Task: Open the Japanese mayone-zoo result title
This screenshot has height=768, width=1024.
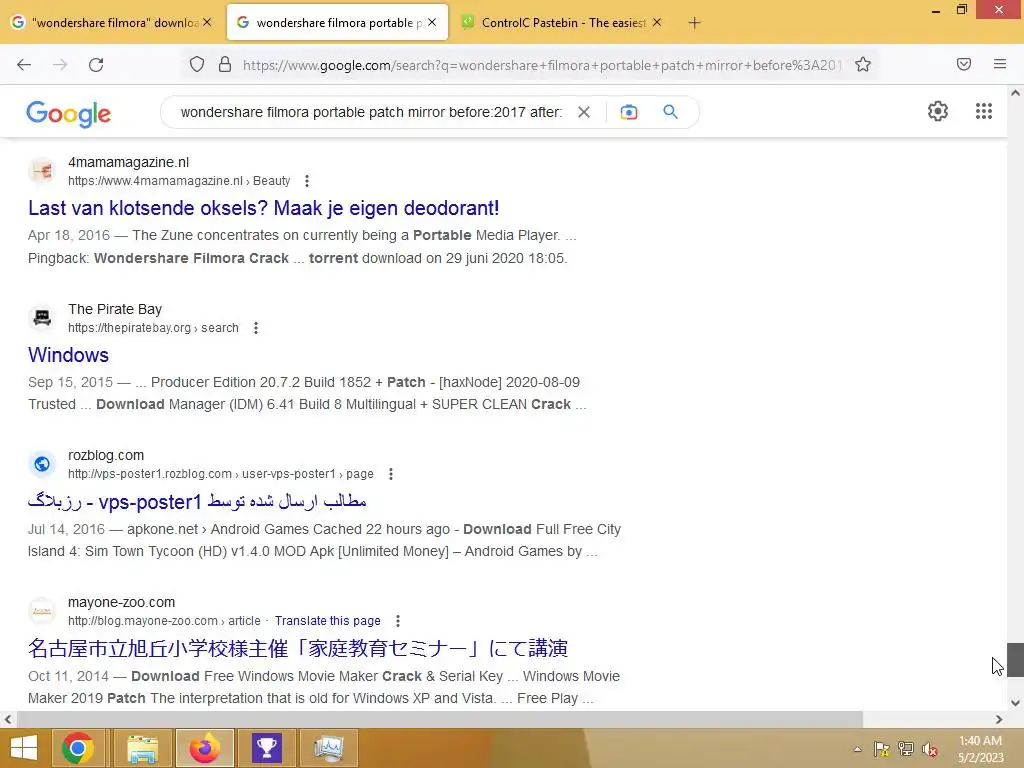Action: point(298,648)
